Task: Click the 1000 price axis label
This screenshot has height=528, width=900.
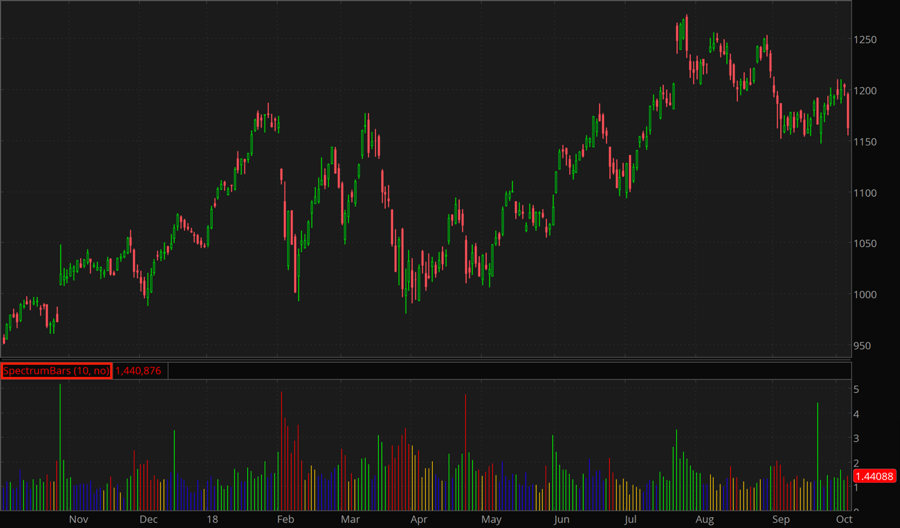Action: pos(866,295)
